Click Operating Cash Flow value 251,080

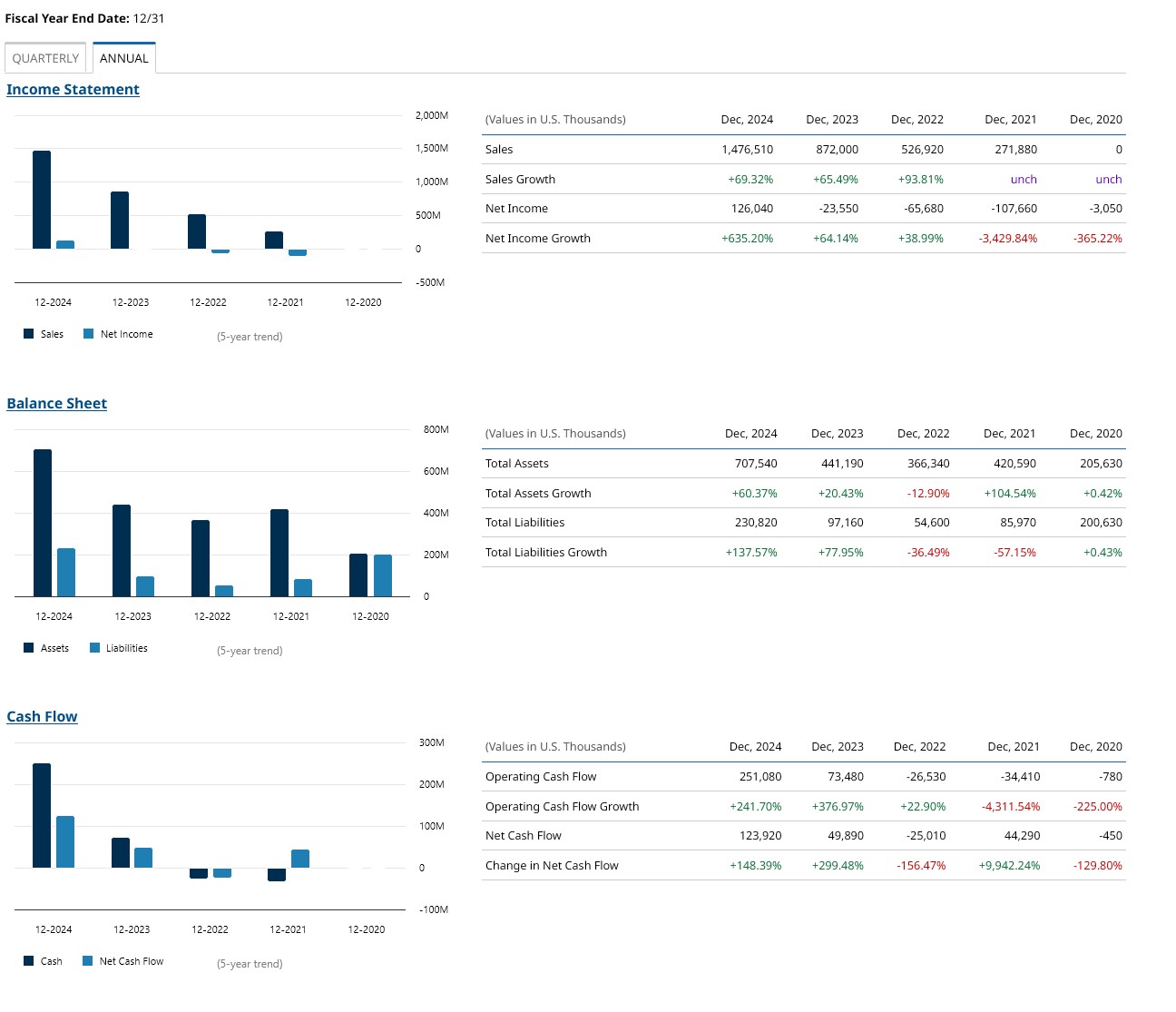point(760,777)
